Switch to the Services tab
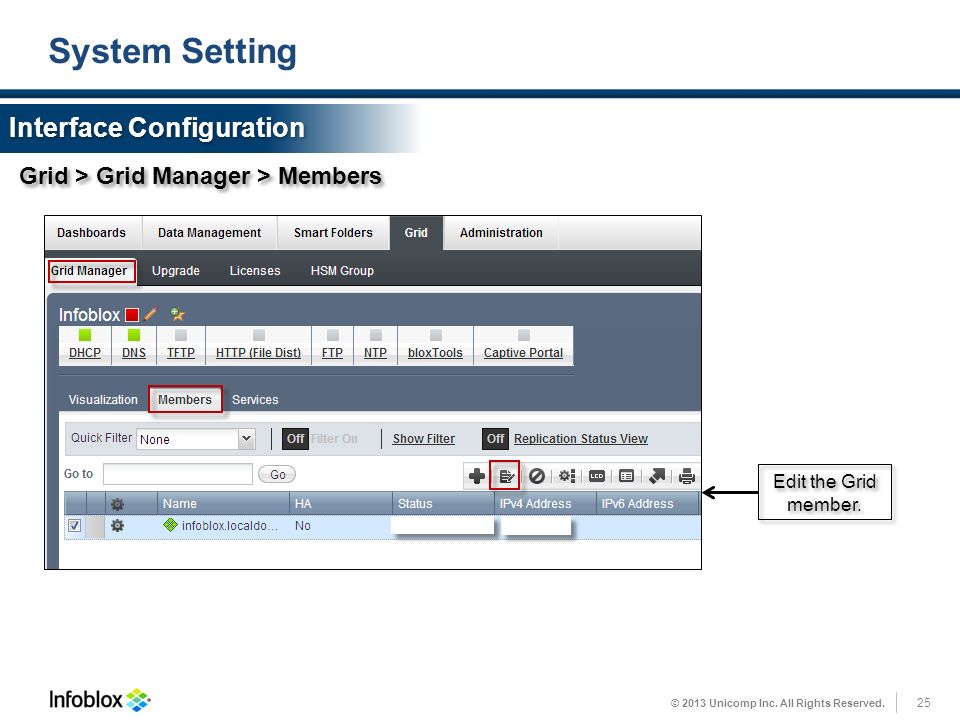The width and height of the screenshot is (960, 720). pos(255,400)
